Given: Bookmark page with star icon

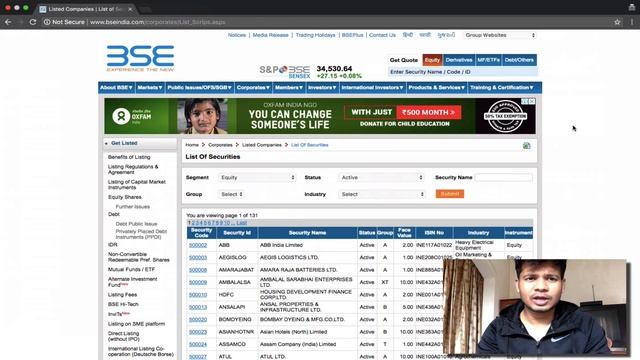Looking at the screenshot, I should click(617, 22).
